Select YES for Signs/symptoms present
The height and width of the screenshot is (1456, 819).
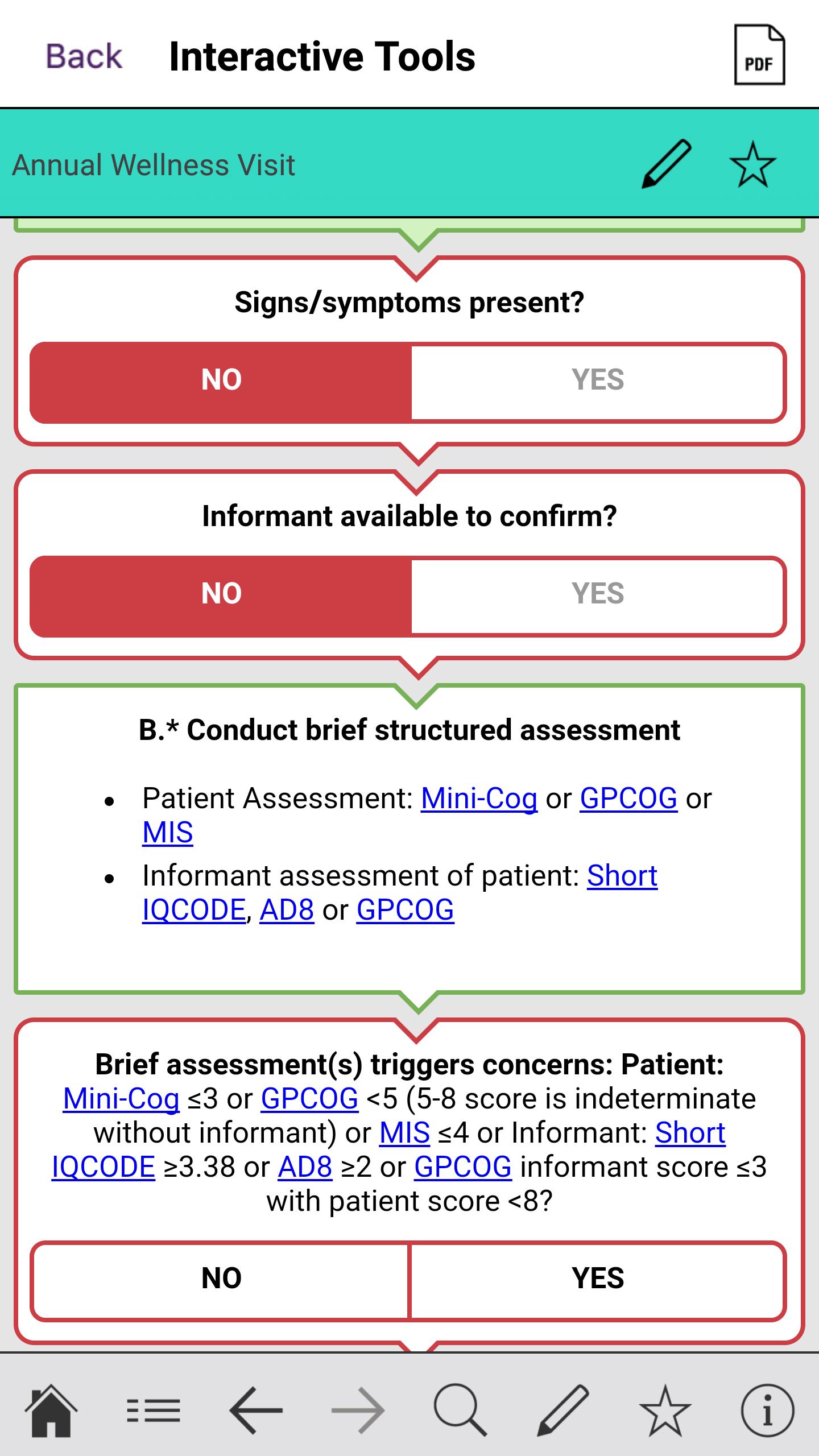(x=598, y=380)
